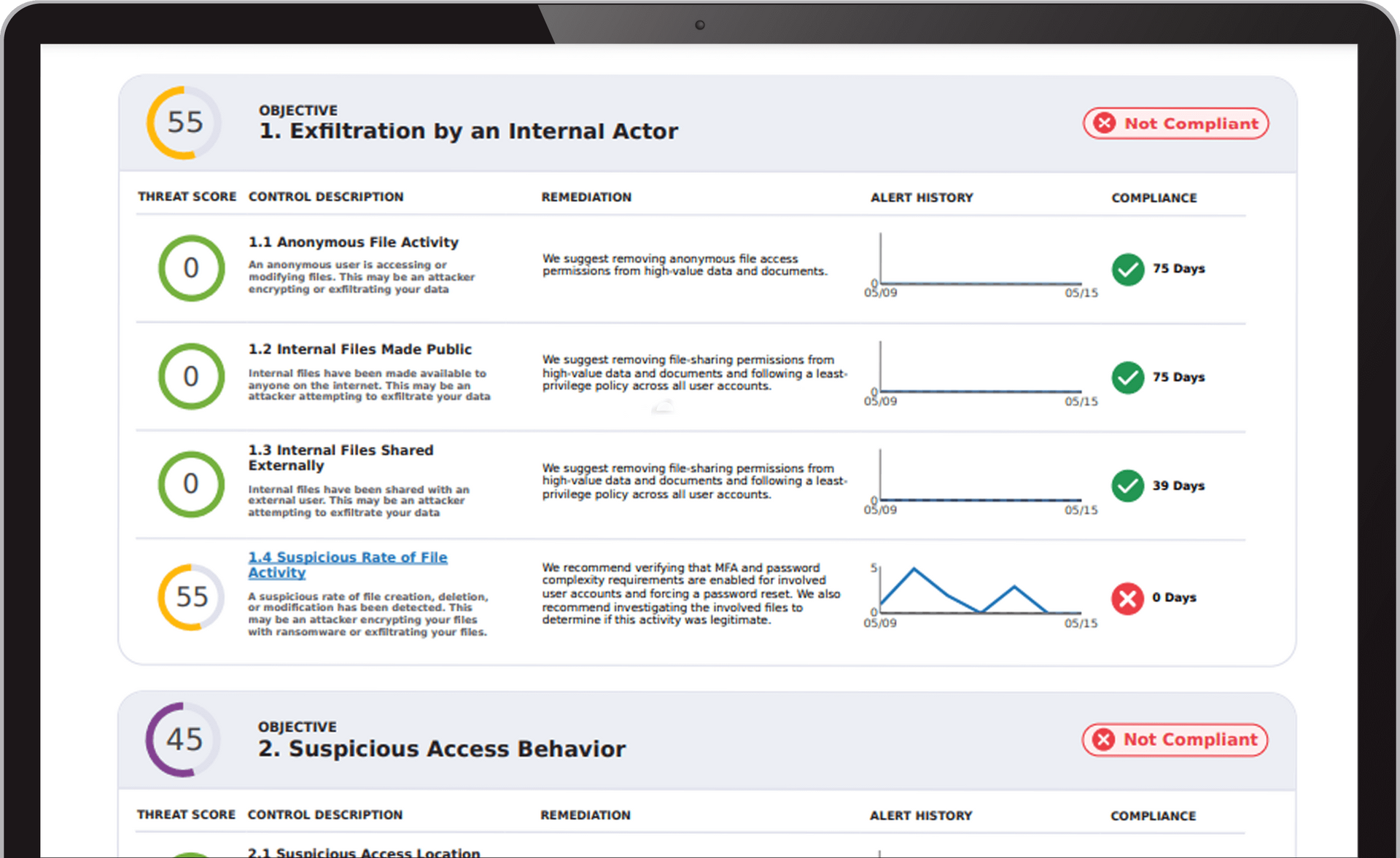Click green checkmark in Internal Files Shared Externally row
Screen dimensions: 1400x858
(x=1128, y=486)
